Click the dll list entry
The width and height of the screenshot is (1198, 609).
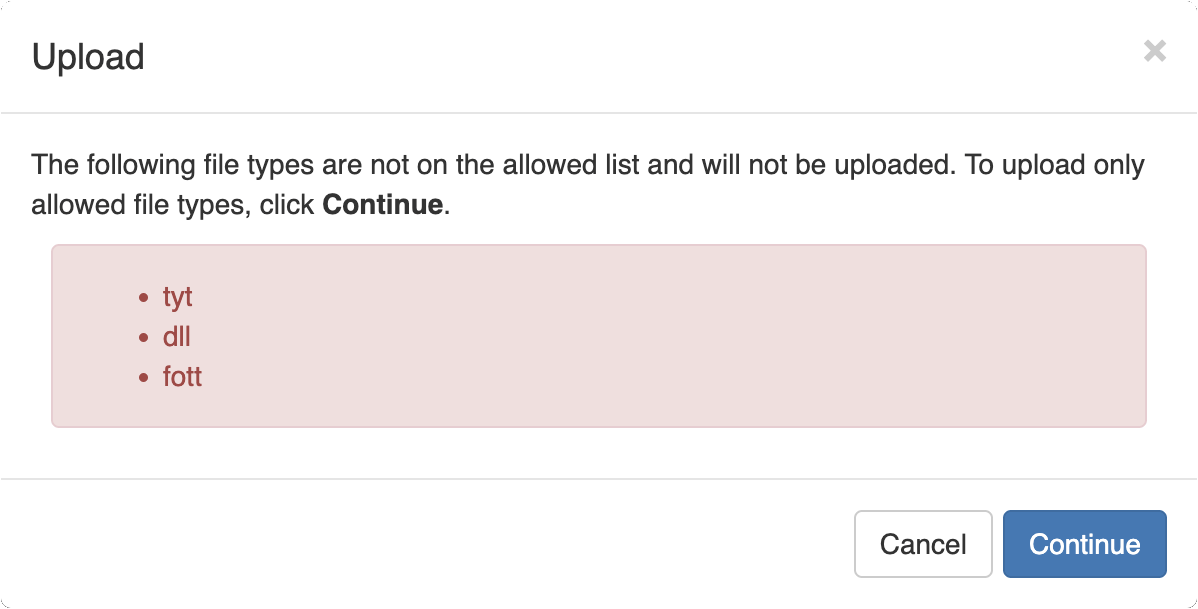coord(177,337)
